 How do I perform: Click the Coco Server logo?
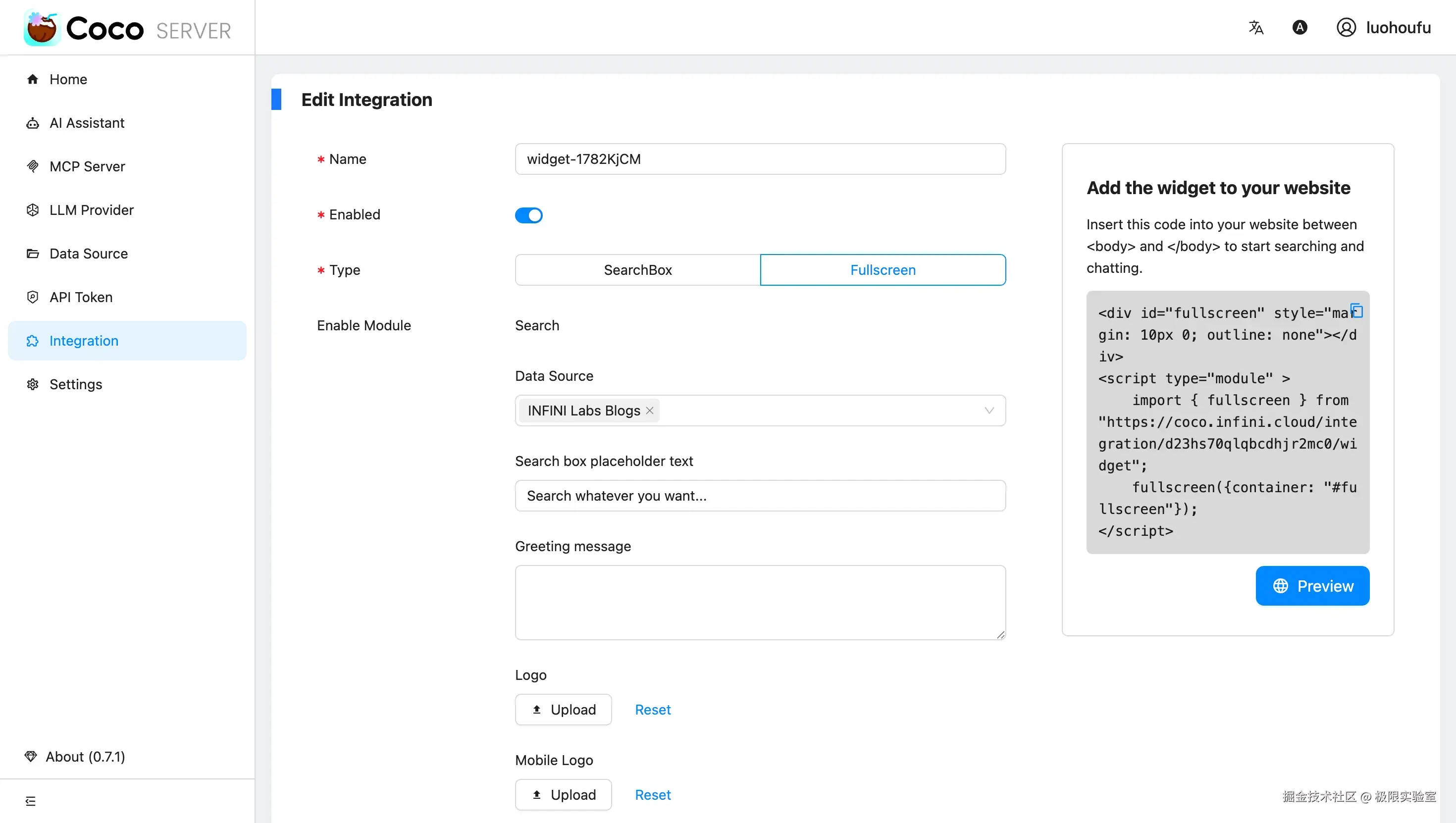127,28
